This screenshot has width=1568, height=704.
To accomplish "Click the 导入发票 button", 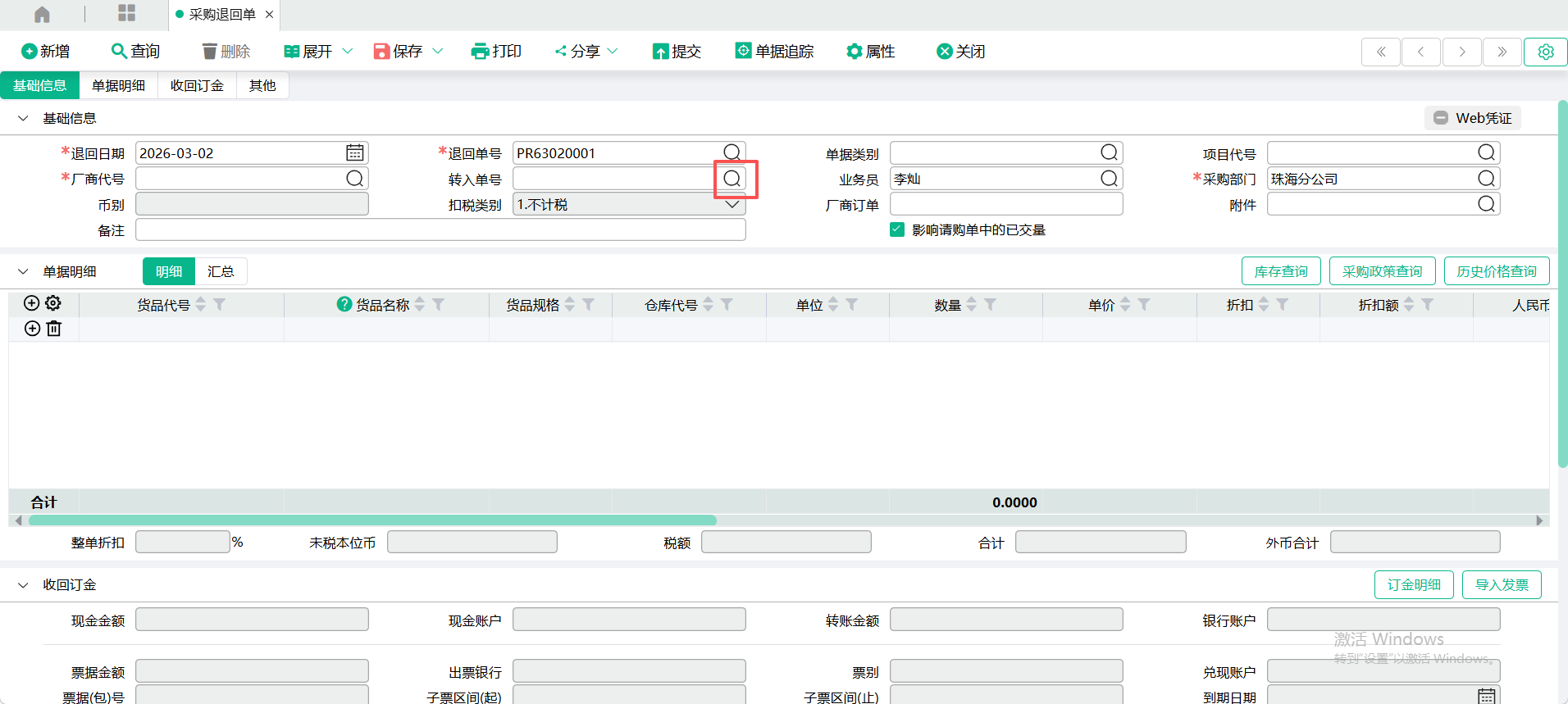I will 1501,584.
